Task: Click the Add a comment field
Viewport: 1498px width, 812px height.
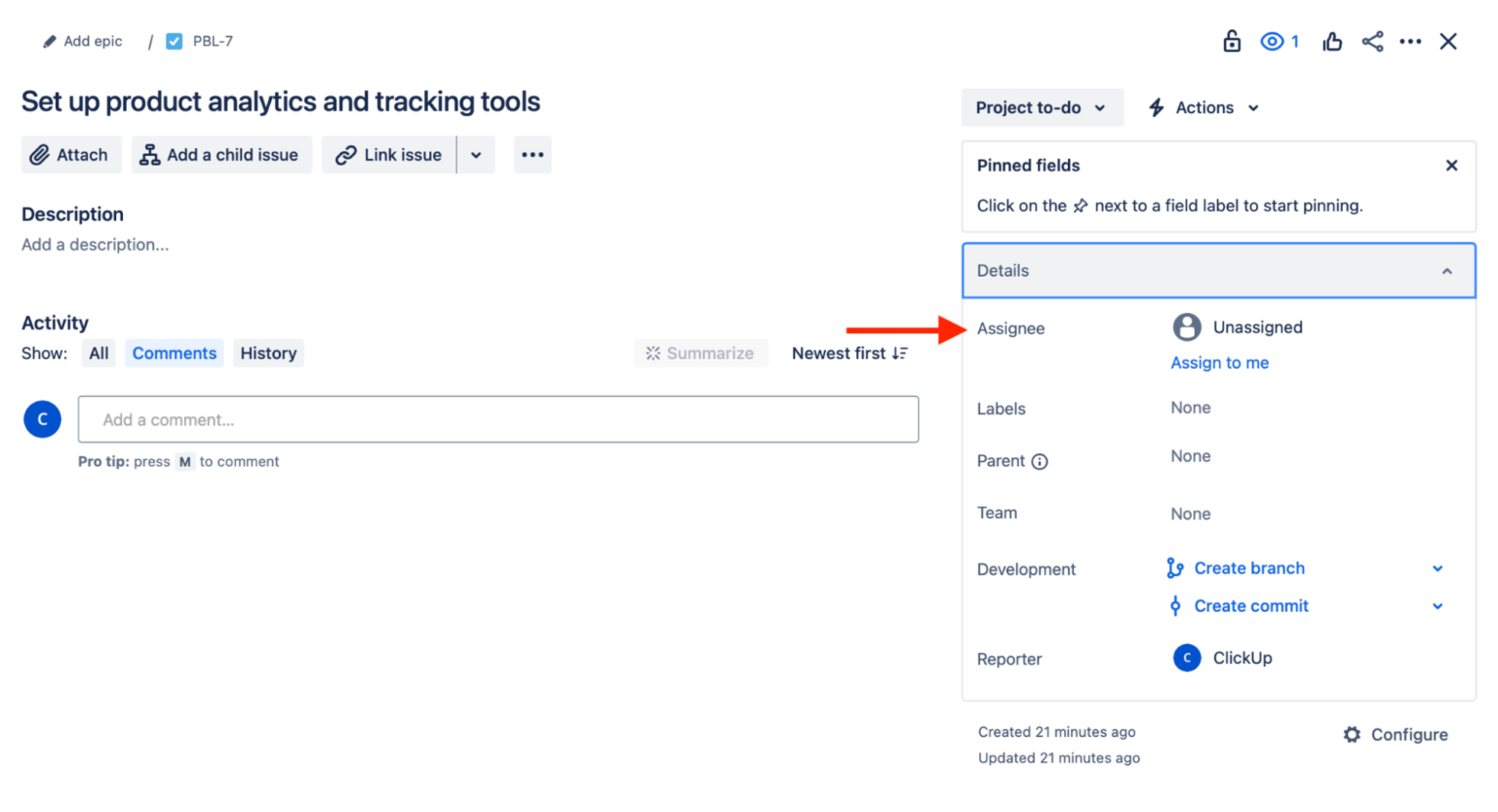Action: click(498, 419)
